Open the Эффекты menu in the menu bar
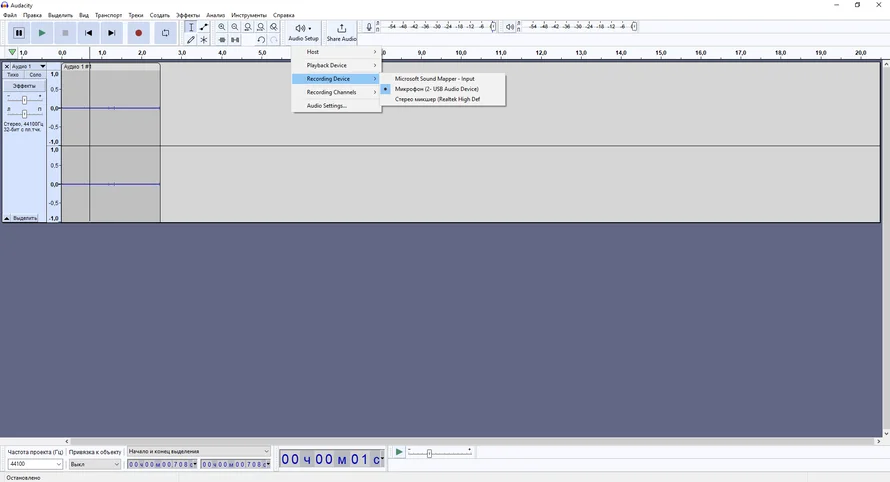Image resolution: width=890 pixels, height=482 pixels. click(x=187, y=15)
